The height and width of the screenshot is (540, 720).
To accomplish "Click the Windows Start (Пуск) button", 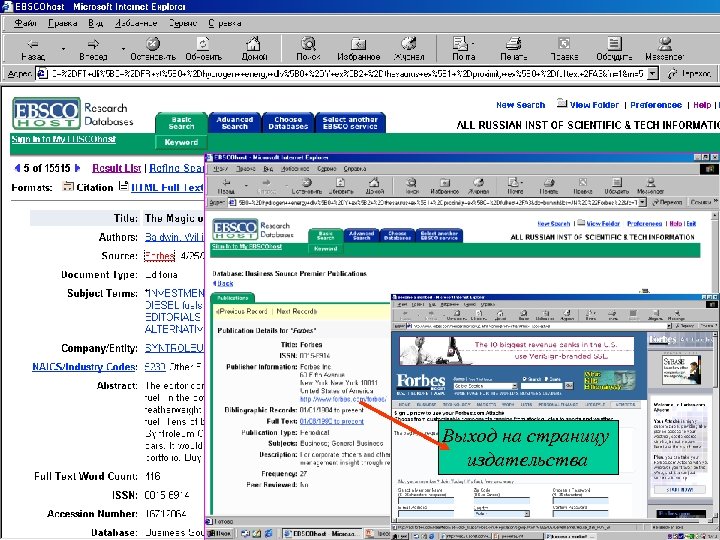I will [x=219, y=534].
